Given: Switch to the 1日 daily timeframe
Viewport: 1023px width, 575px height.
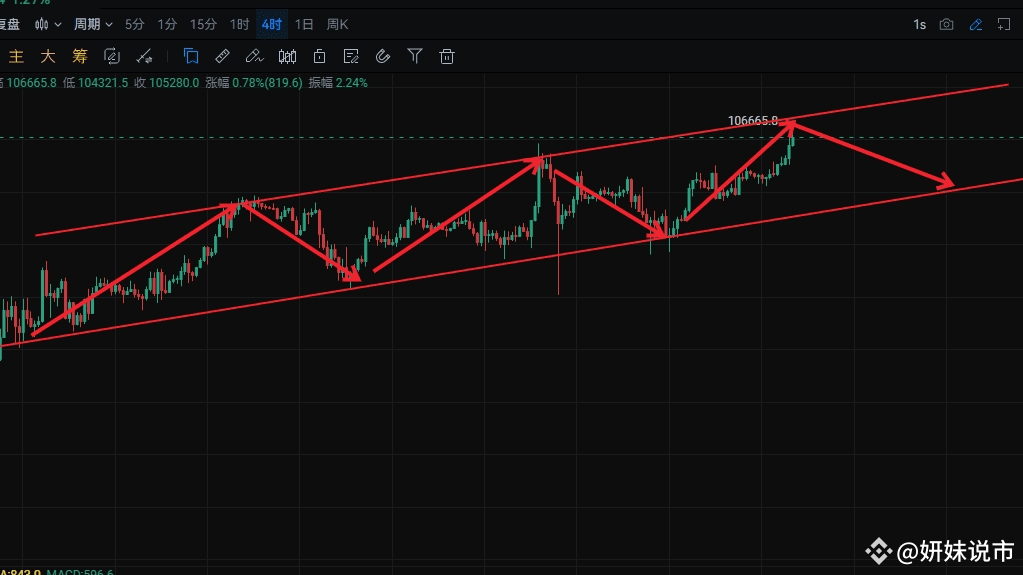Looking at the screenshot, I should pyautogui.click(x=304, y=25).
